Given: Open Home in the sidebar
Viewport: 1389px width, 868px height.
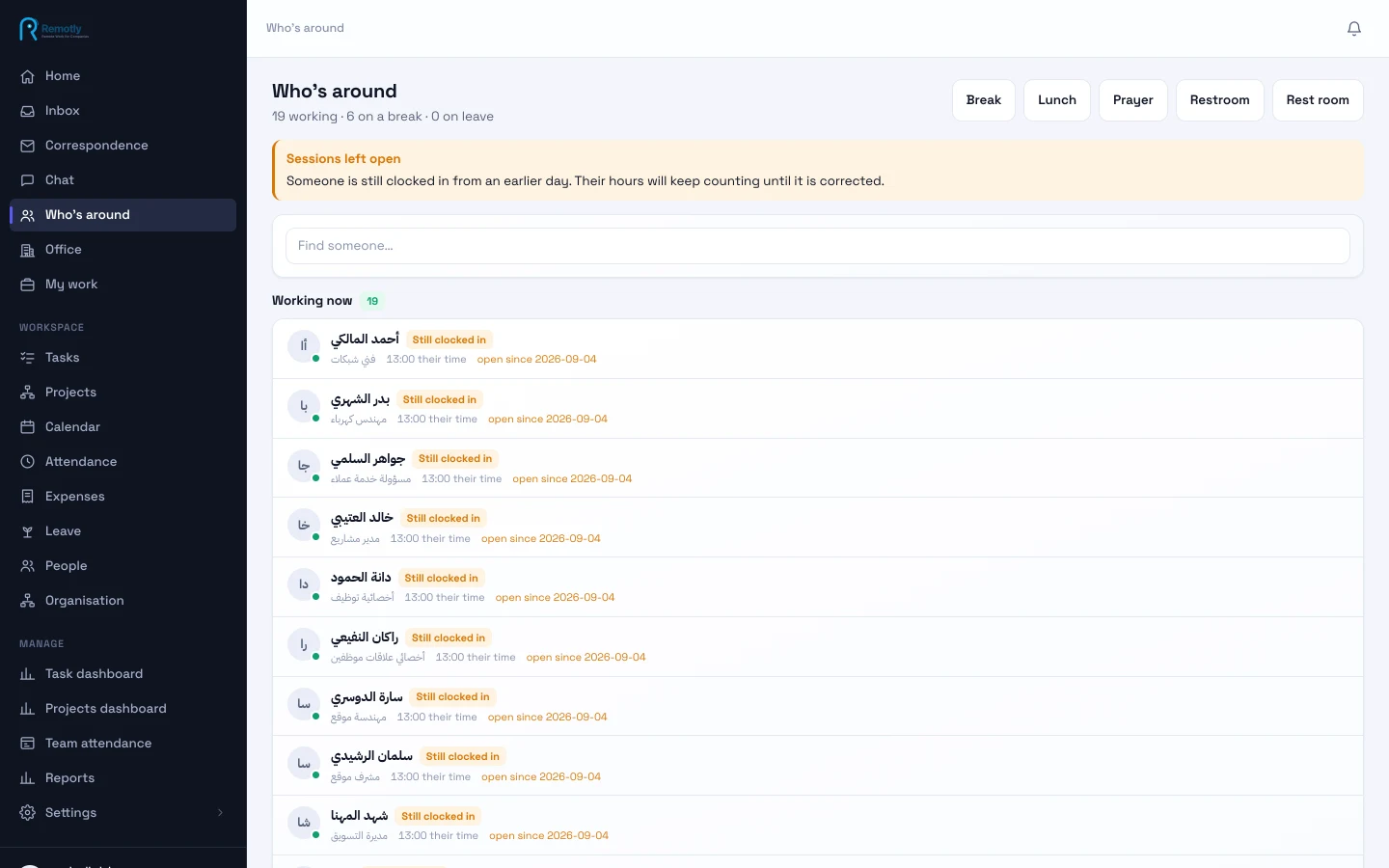Looking at the screenshot, I should [x=123, y=76].
